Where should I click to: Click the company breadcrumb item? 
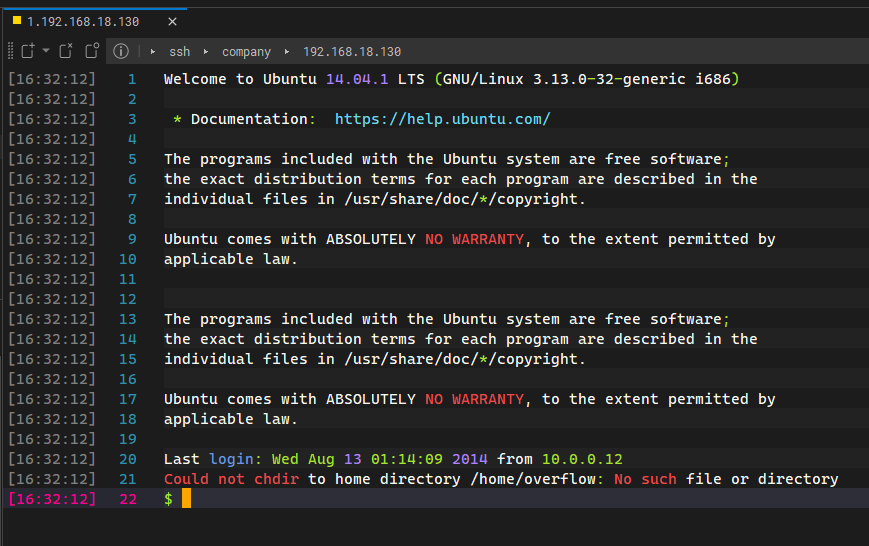[x=246, y=51]
